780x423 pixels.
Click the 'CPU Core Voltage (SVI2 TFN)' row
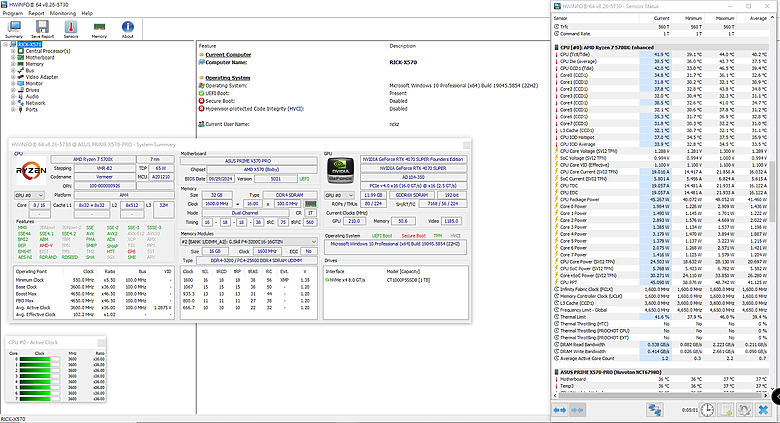661,151
